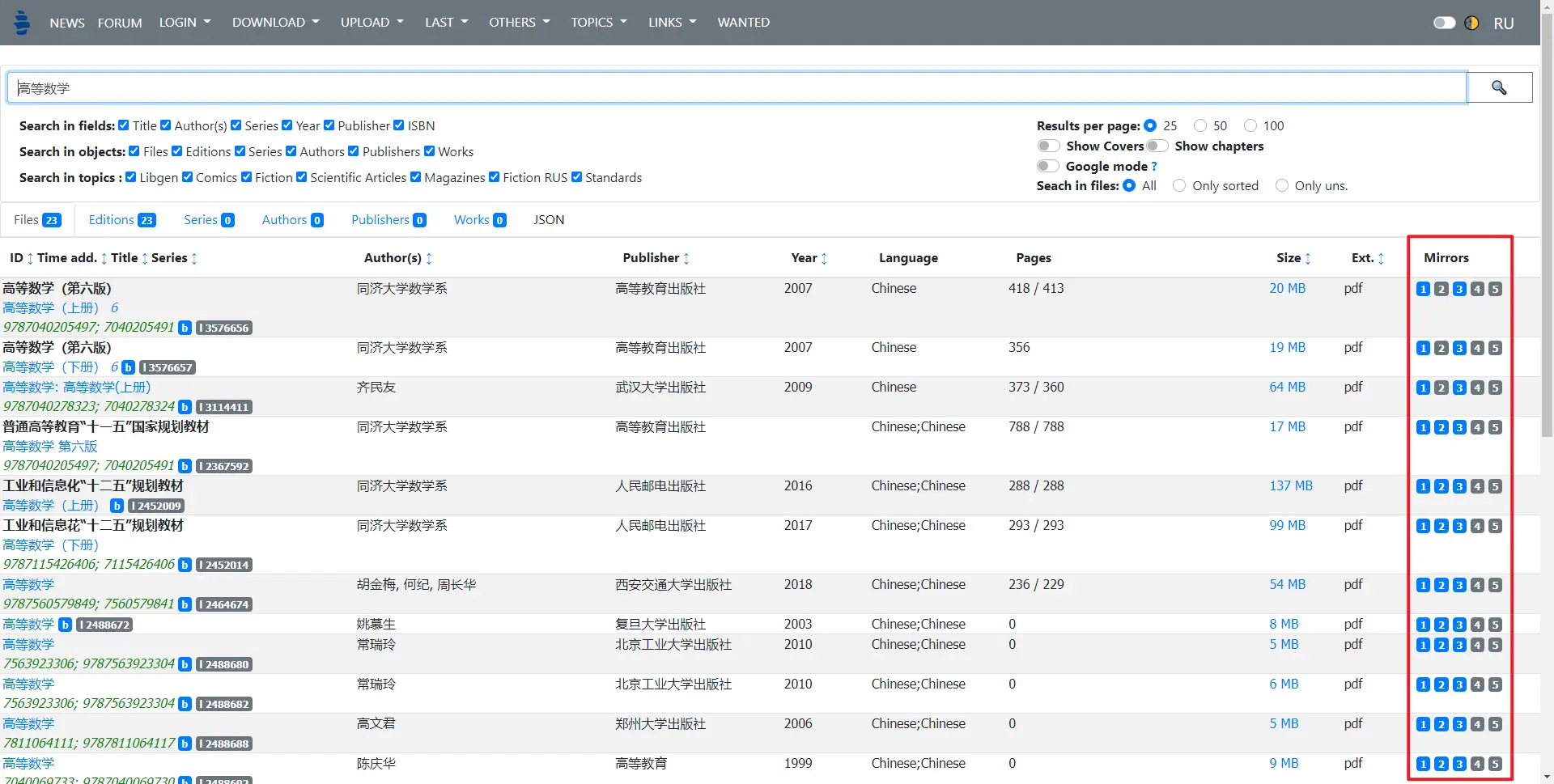Sort results by Year arrows
The image size is (1554, 784).
(824, 258)
